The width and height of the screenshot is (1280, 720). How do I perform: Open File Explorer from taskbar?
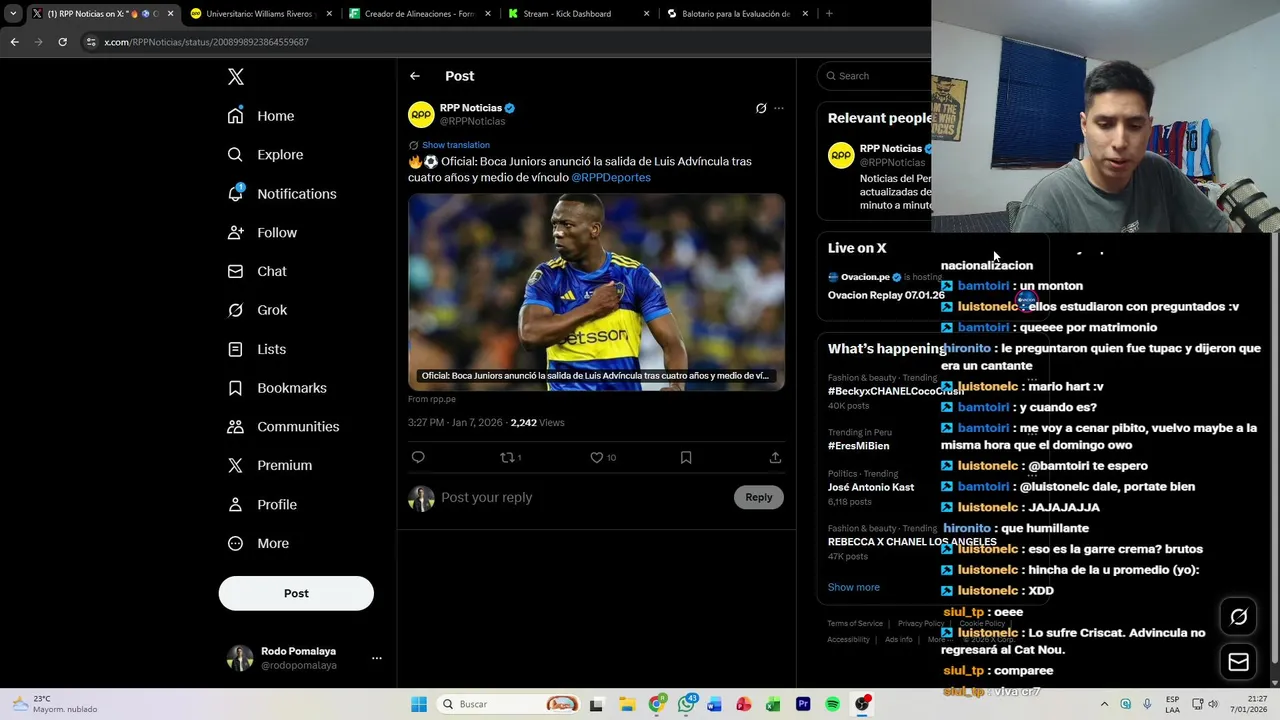(626, 704)
